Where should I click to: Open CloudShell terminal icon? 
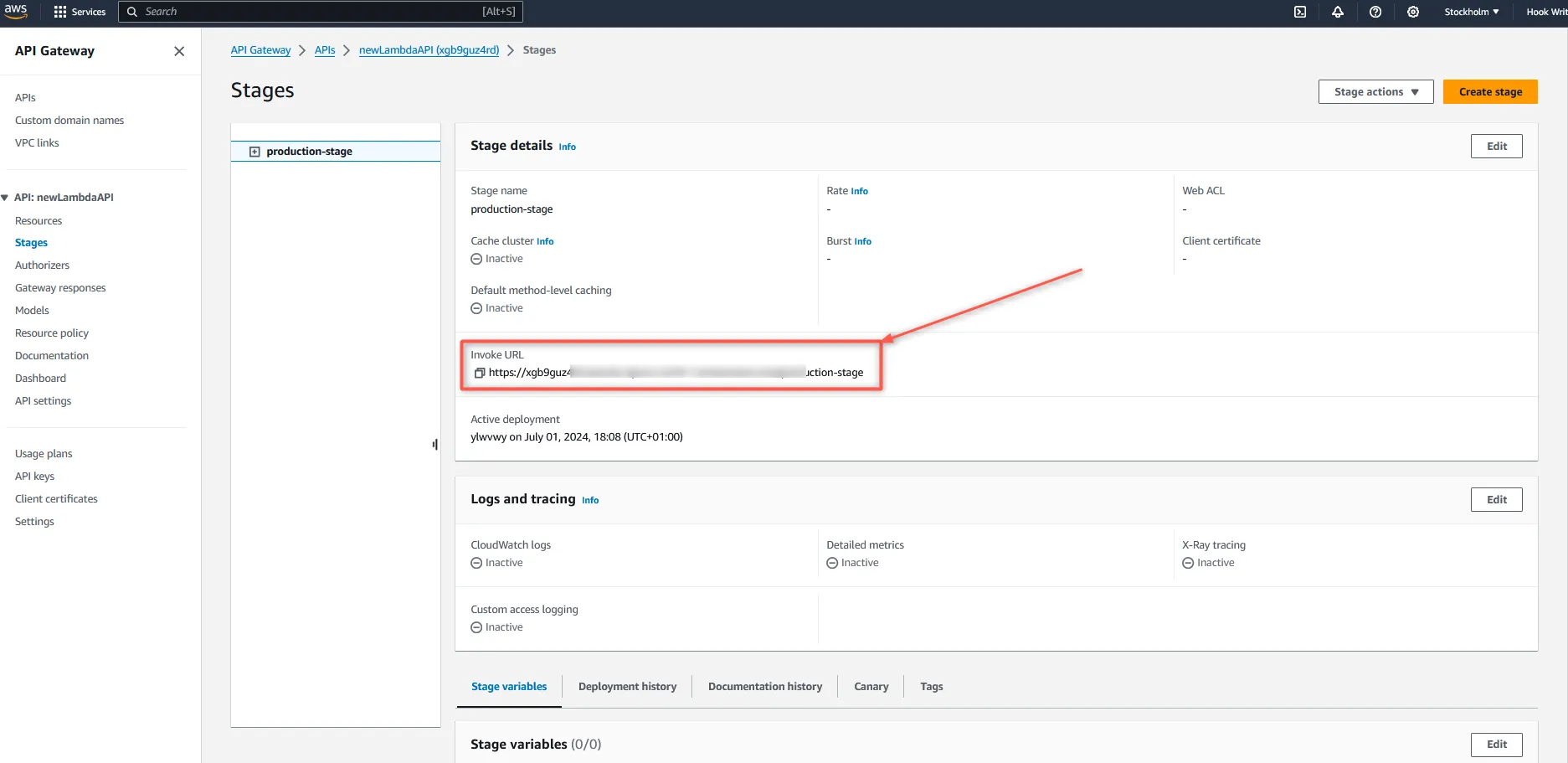click(1300, 12)
